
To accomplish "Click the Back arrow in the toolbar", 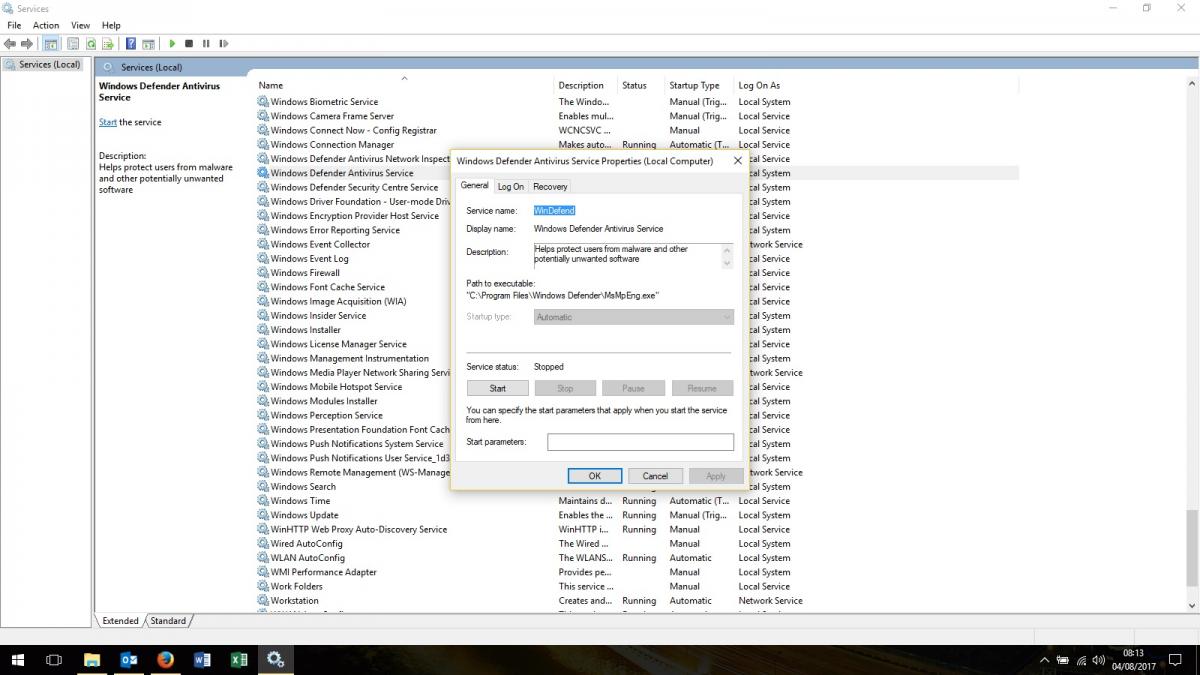I will coord(10,44).
